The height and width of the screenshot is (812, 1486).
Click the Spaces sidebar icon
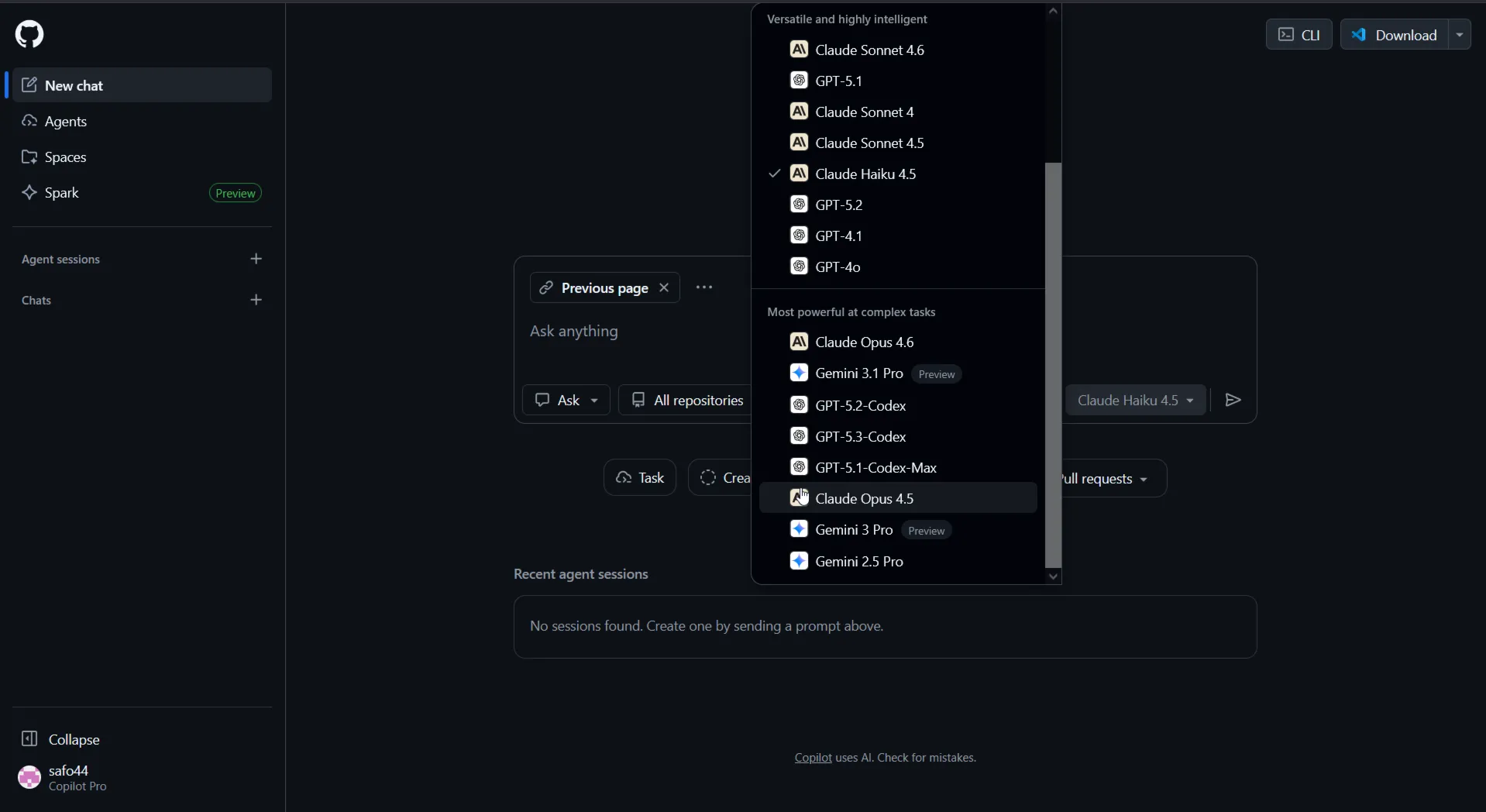29,157
